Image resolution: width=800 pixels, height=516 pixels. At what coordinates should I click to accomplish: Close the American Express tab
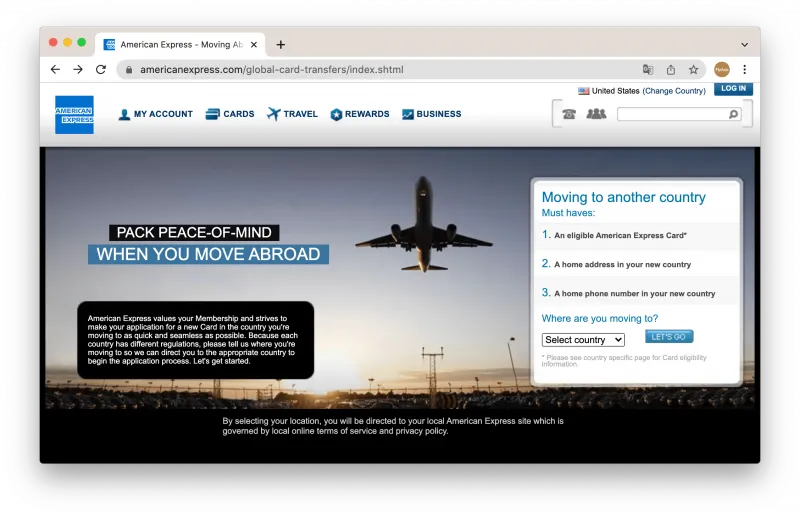(x=254, y=45)
